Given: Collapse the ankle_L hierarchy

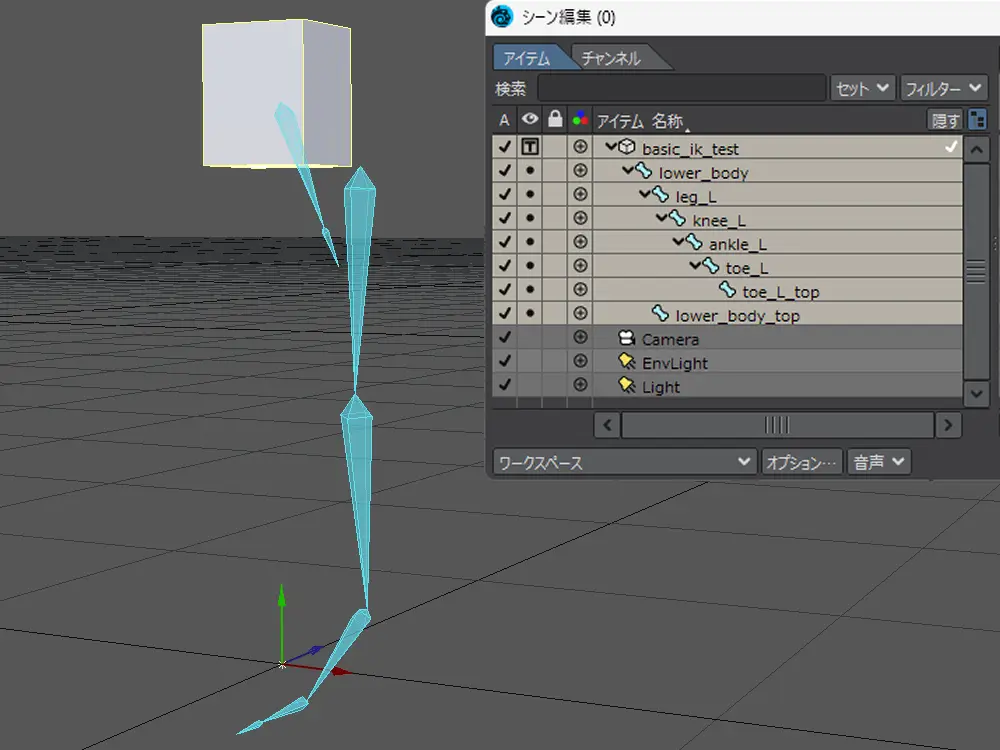Looking at the screenshot, I should 679,243.
